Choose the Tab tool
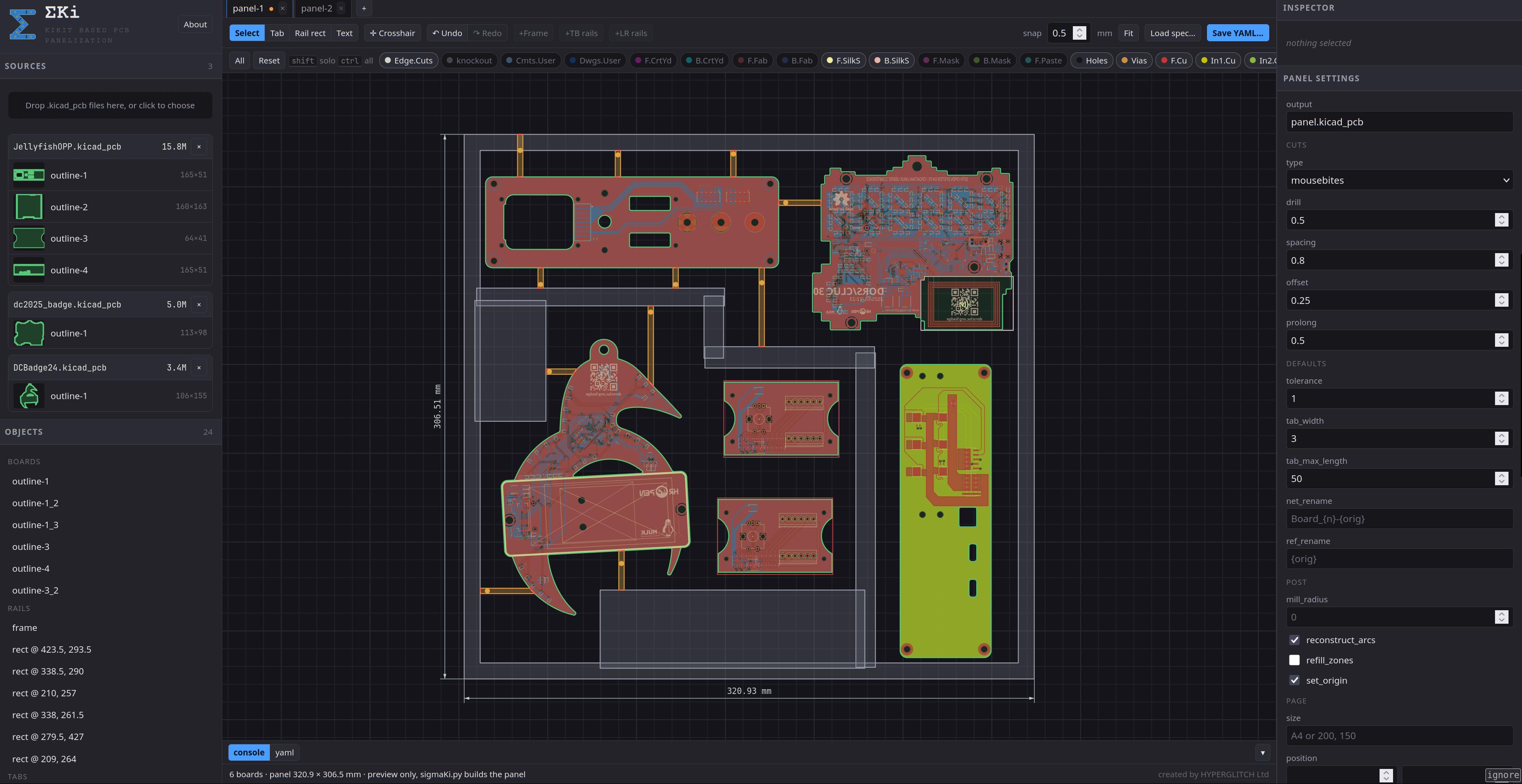The width and height of the screenshot is (1522, 784). point(277,33)
